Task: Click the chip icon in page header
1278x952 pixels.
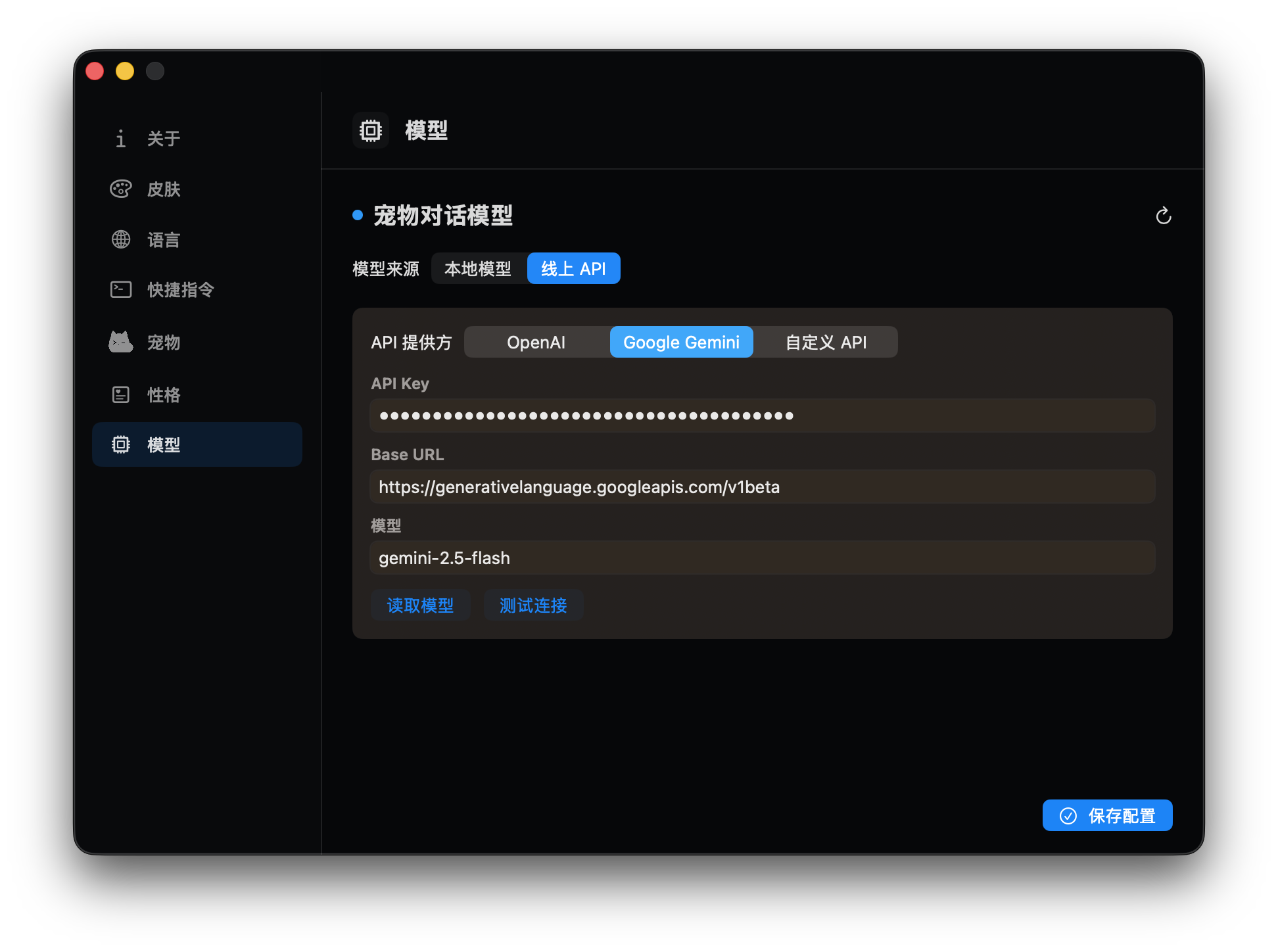Action: pyautogui.click(x=371, y=130)
